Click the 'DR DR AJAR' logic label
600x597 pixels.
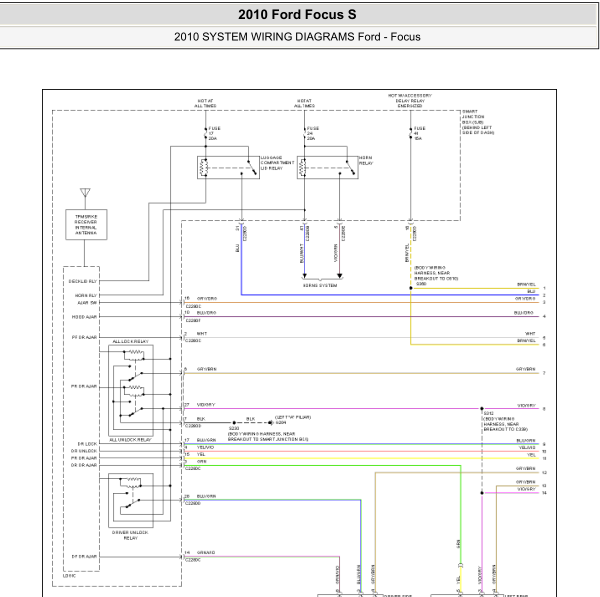click(x=84, y=465)
